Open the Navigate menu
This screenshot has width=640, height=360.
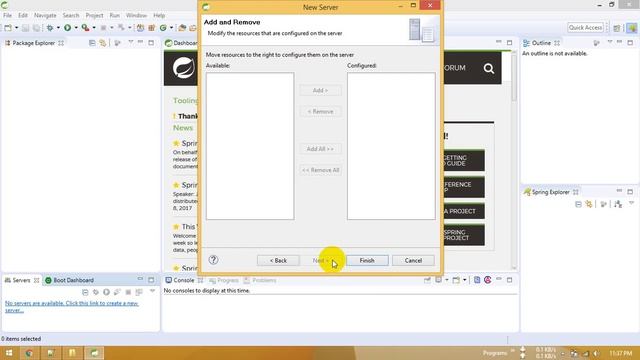click(x=45, y=16)
